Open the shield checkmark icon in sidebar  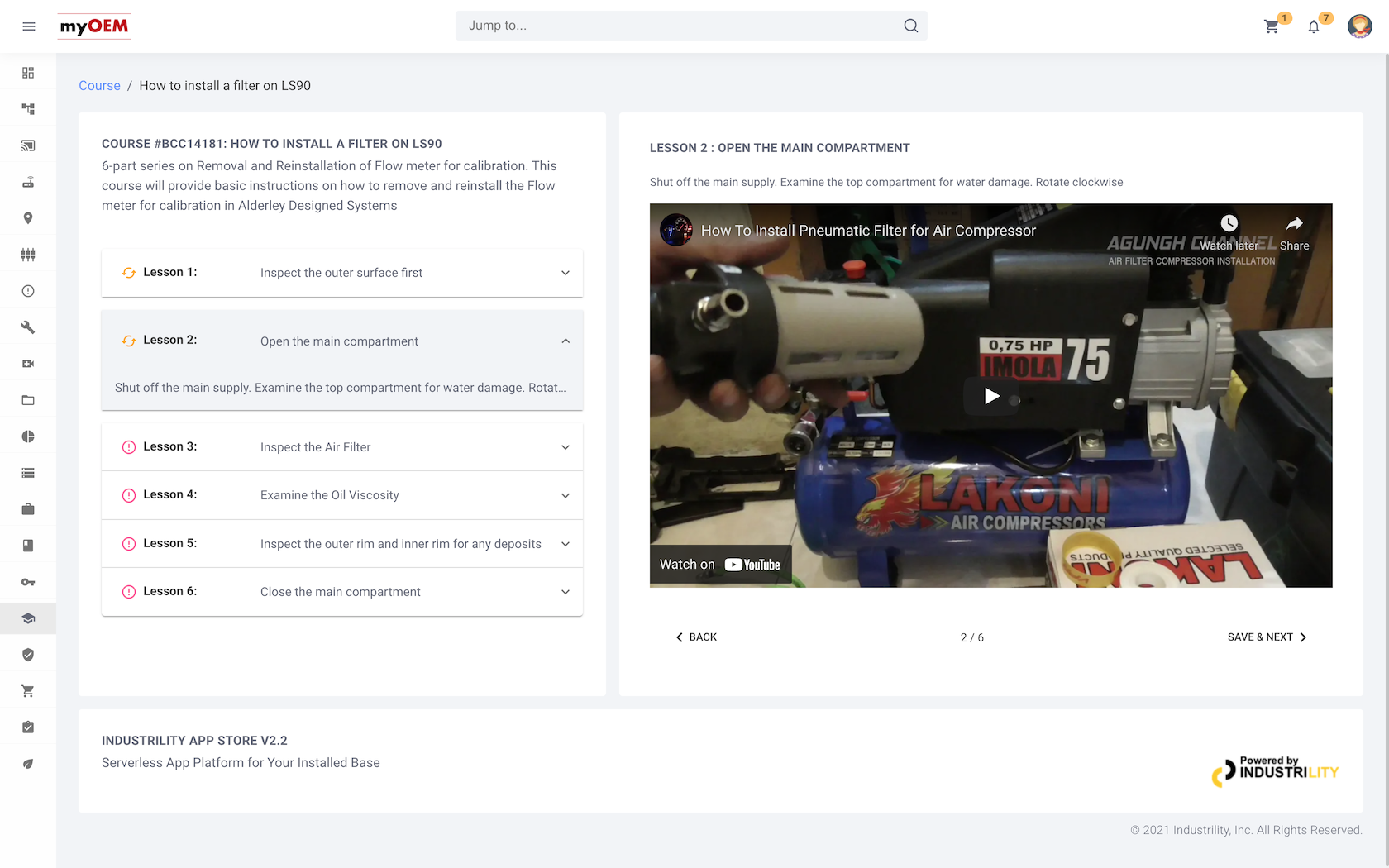[28, 655]
